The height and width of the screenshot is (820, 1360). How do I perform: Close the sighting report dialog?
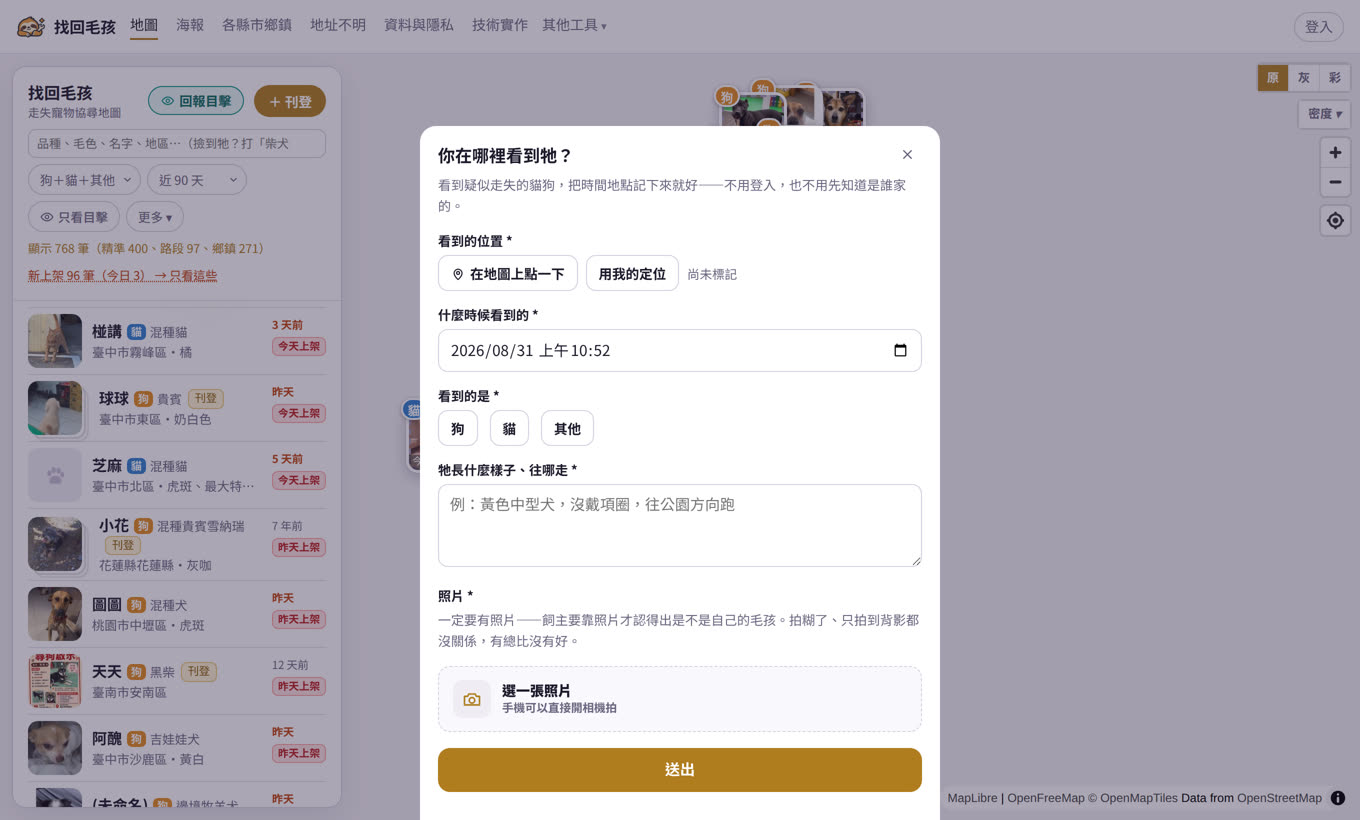pyautogui.click(x=907, y=154)
